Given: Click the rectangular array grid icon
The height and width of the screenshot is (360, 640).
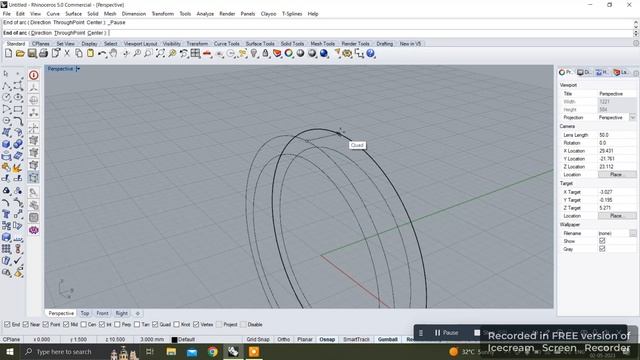Looking at the screenshot, I should pyautogui.click(x=6, y=249).
